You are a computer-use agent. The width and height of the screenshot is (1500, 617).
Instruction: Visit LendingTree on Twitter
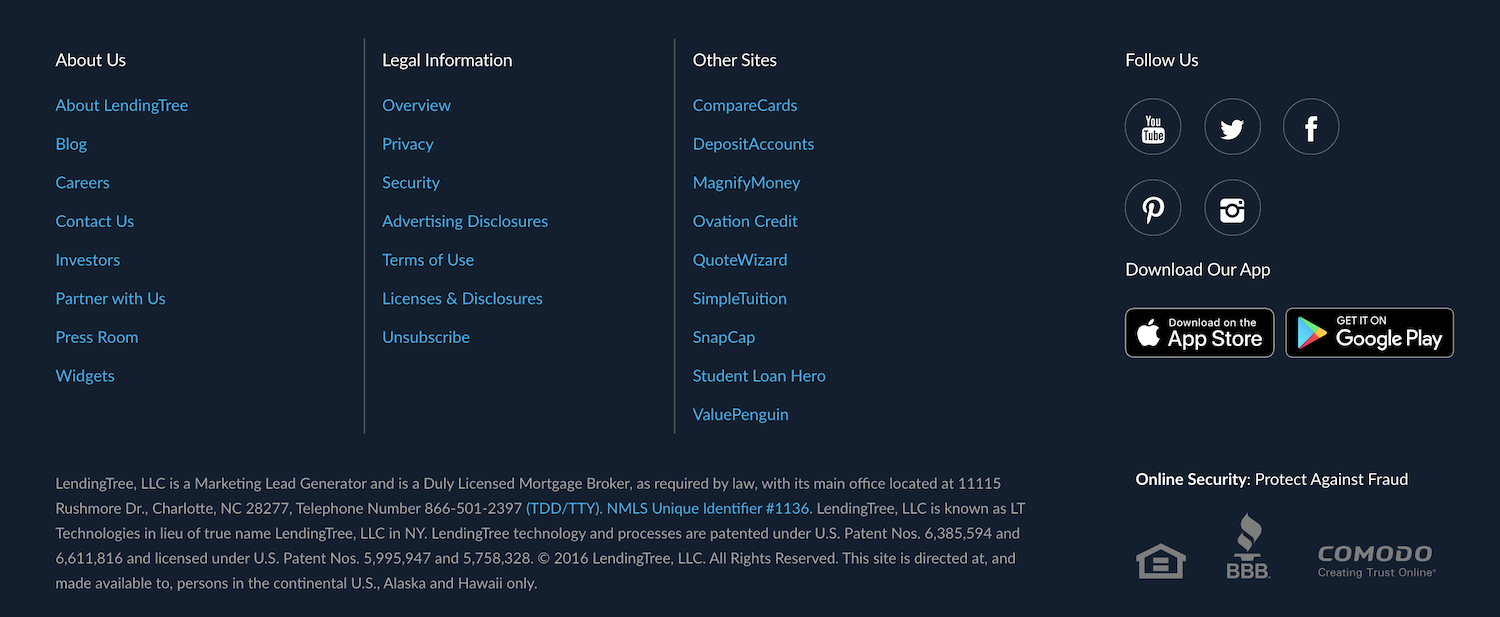(x=1232, y=127)
